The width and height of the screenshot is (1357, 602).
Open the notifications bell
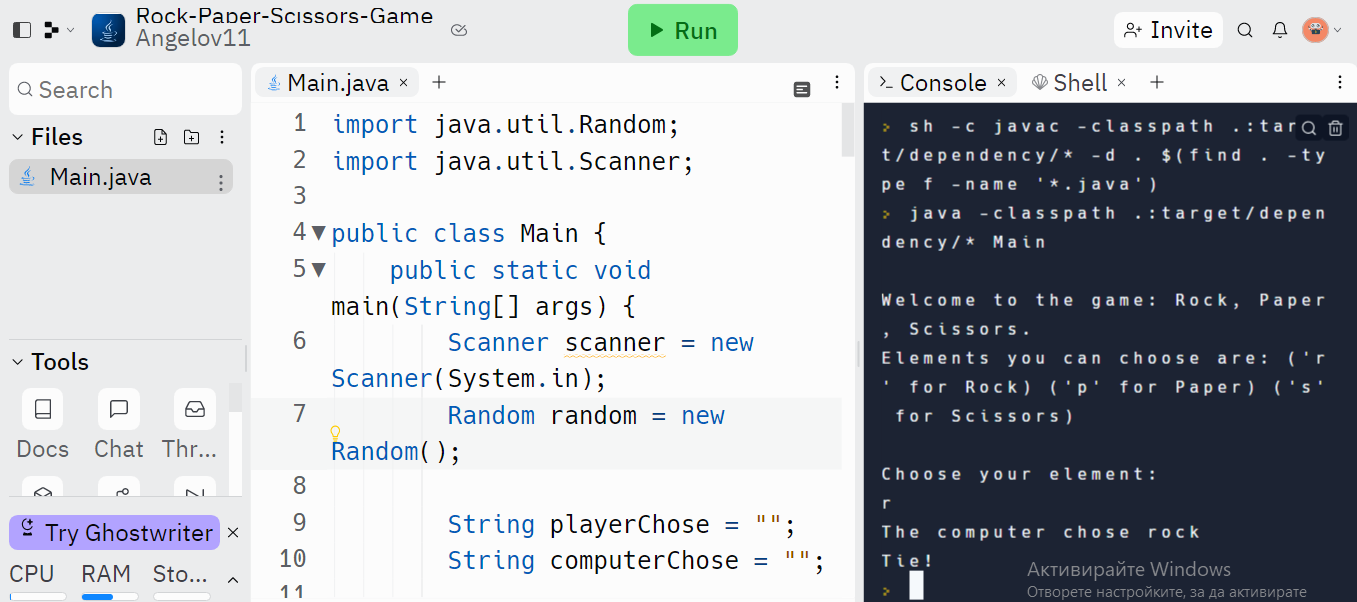(x=1280, y=30)
